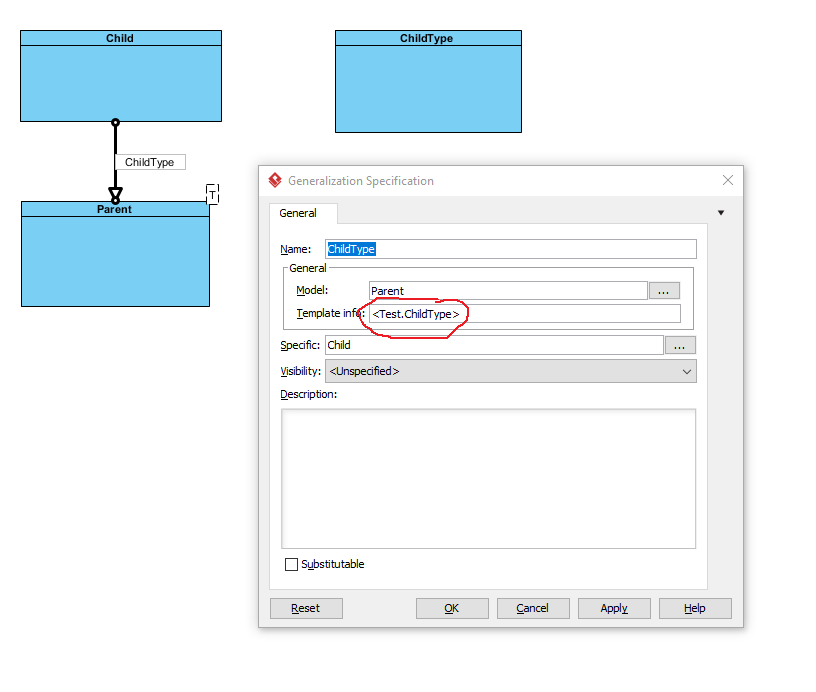This screenshot has width=816, height=692.
Task: Click the connector endpoint circle under Child
Action: (x=115, y=123)
